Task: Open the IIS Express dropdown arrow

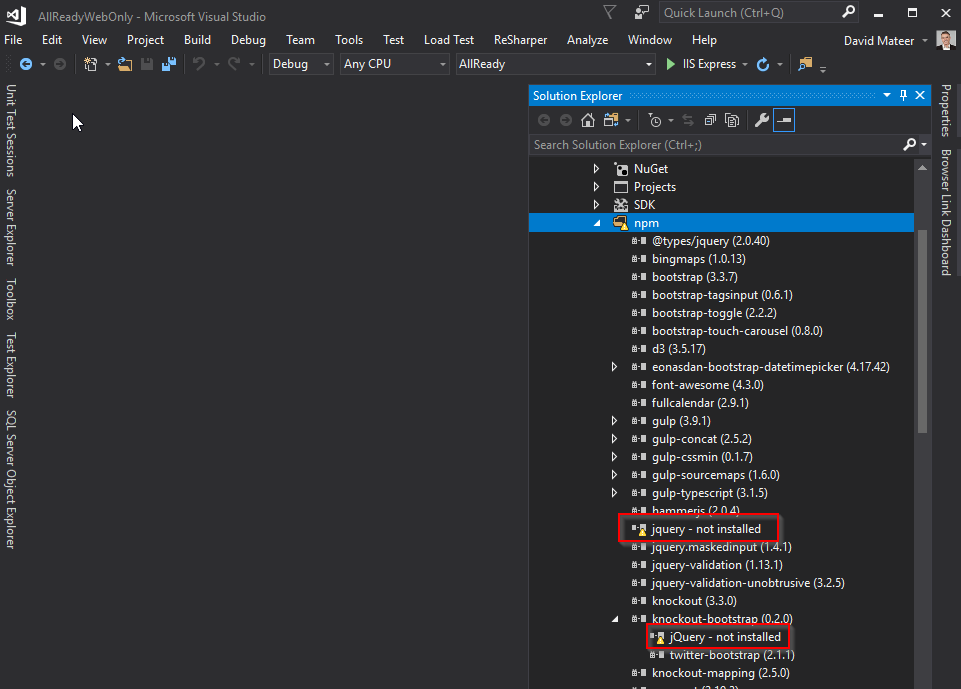Action: 745,64
